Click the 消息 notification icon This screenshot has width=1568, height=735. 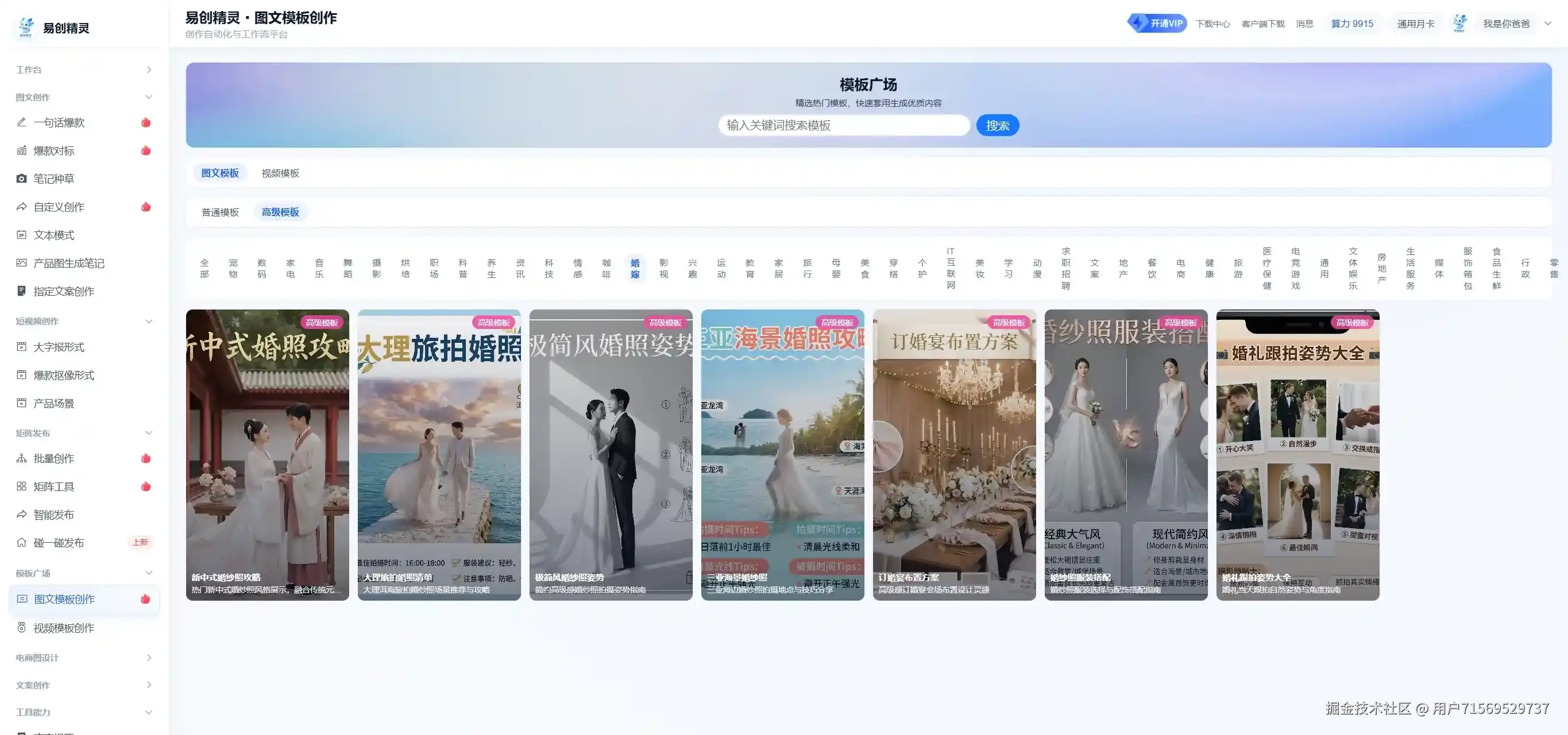(1304, 23)
